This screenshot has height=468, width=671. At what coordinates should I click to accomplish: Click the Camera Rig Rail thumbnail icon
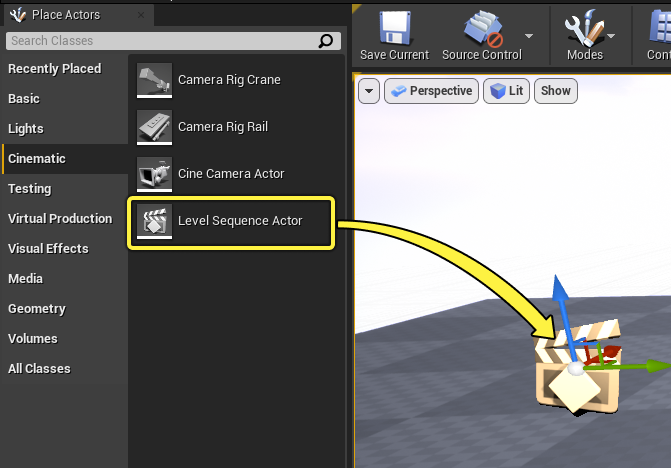tap(154, 127)
